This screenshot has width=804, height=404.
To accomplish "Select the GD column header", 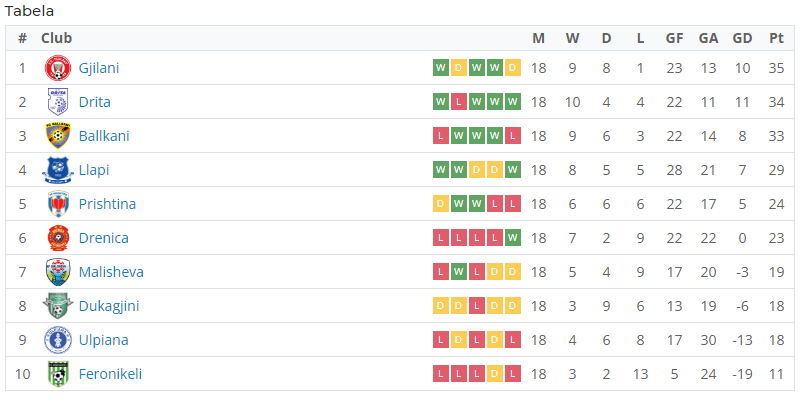I will pos(742,38).
